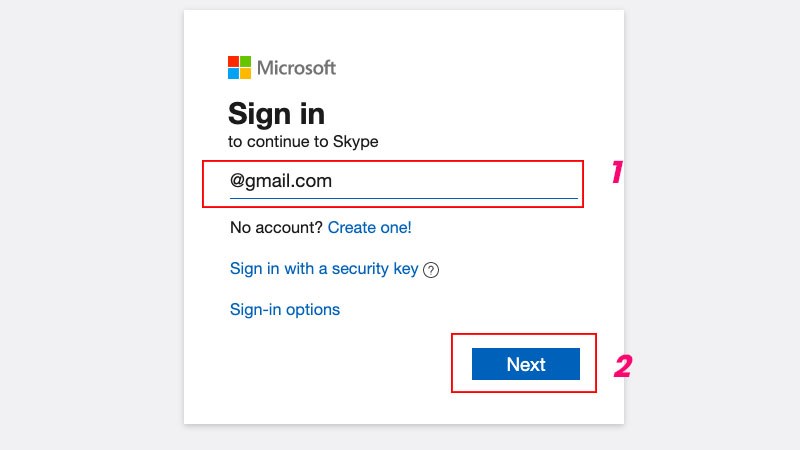Image resolution: width=800 pixels, height=450 pixels.
Task: Click the "Sign in" heading
Action: pos(276,113)
